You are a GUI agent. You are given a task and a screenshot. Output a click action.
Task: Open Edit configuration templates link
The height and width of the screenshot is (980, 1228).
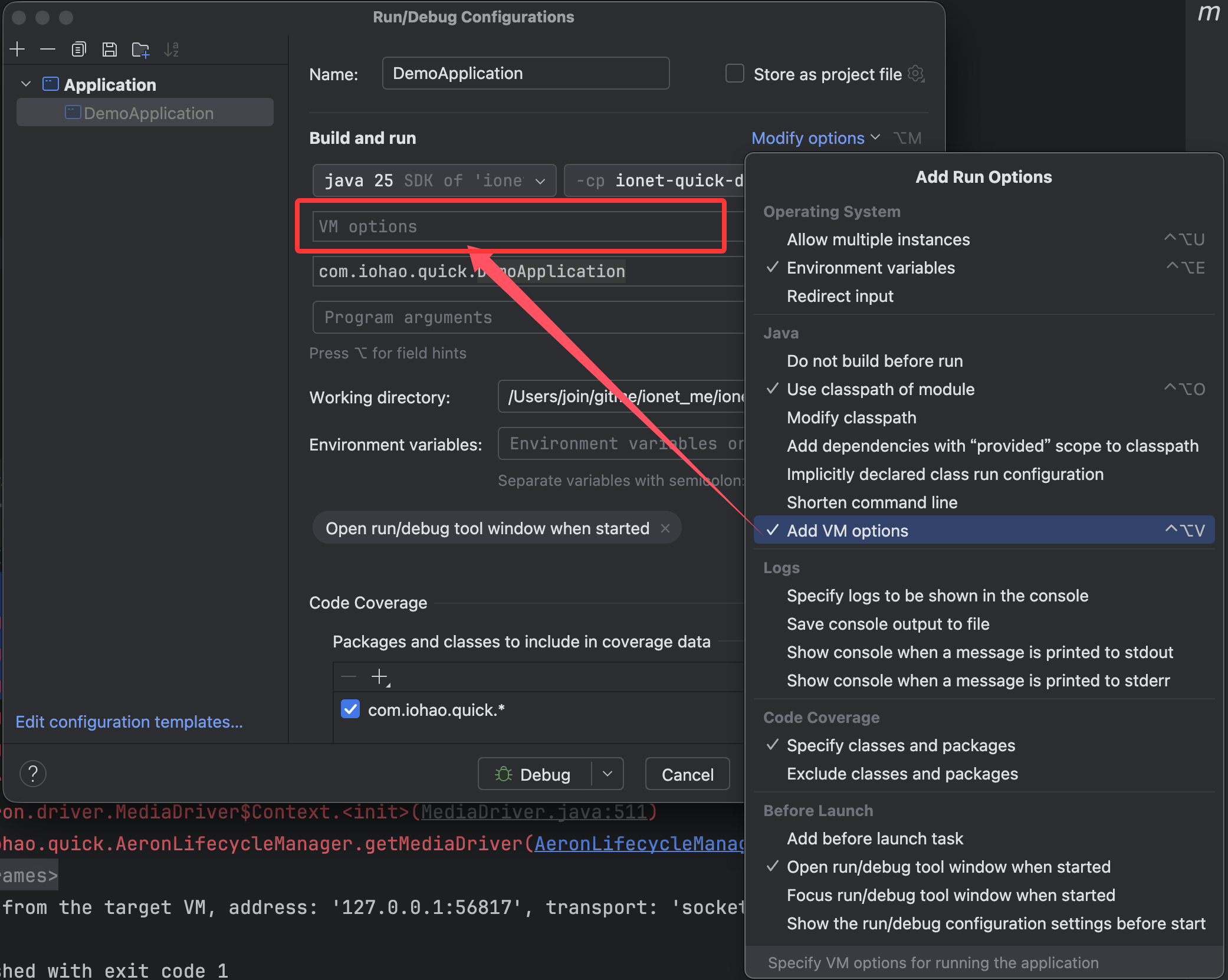(129, 722)
